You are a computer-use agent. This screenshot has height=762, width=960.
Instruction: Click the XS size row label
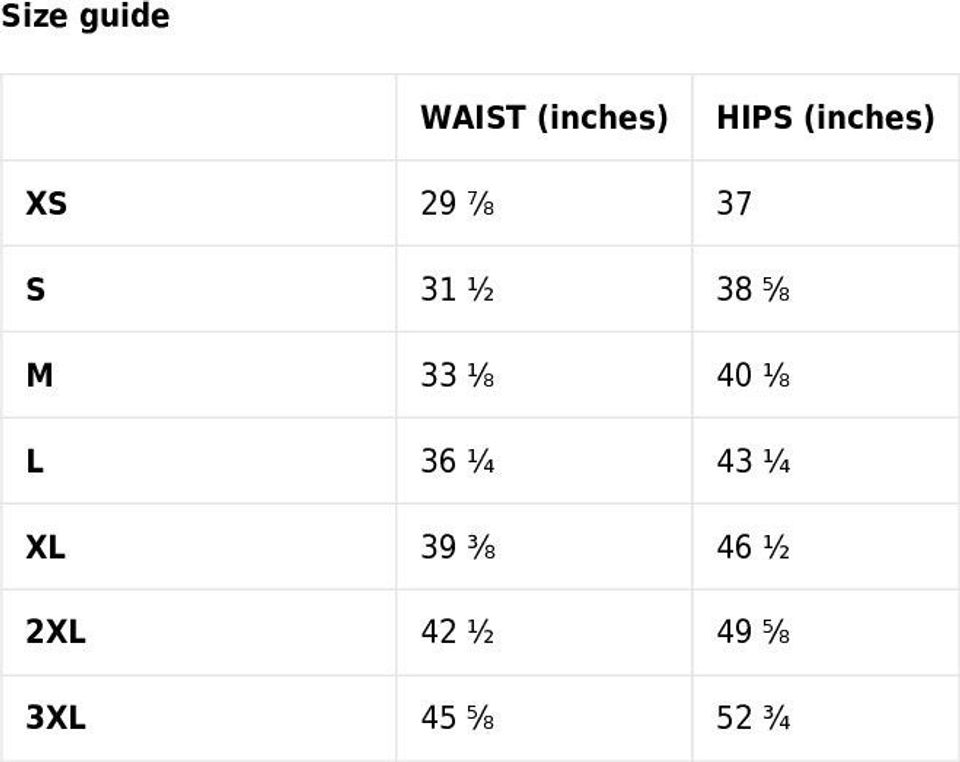pos(47,204)
